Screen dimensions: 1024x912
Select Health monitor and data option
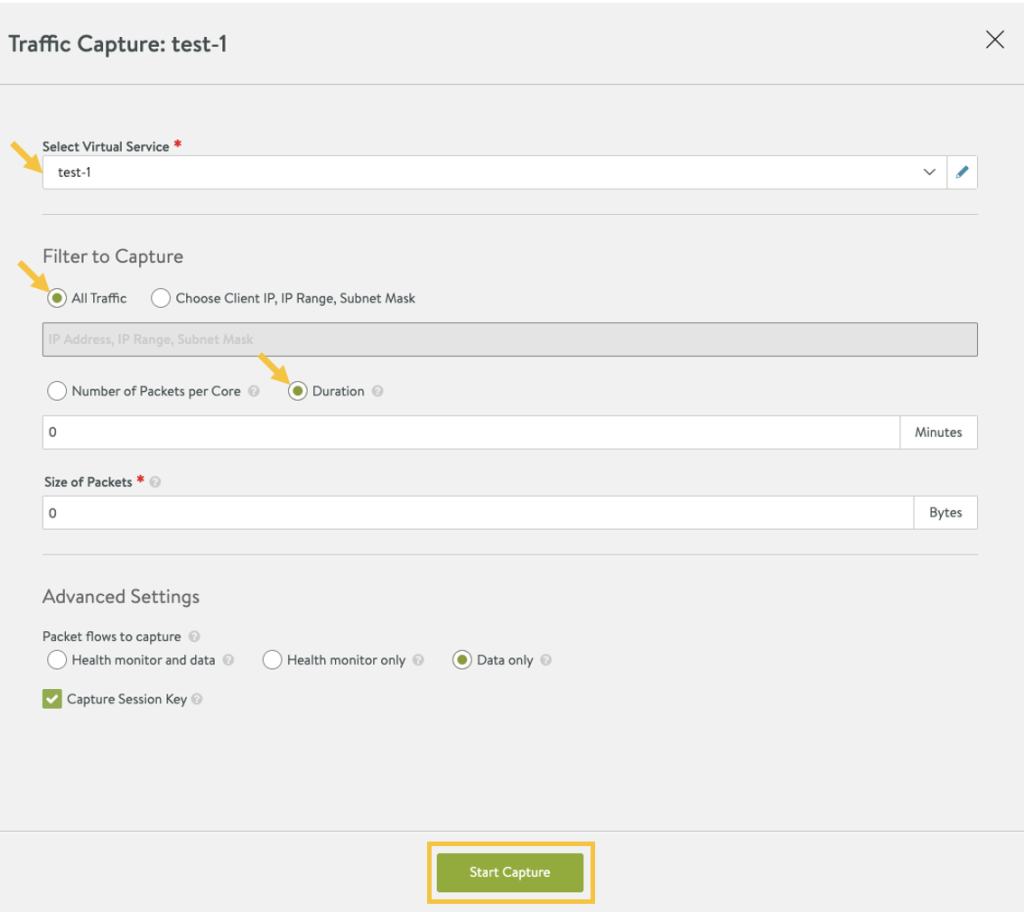(x=57, y=660)
